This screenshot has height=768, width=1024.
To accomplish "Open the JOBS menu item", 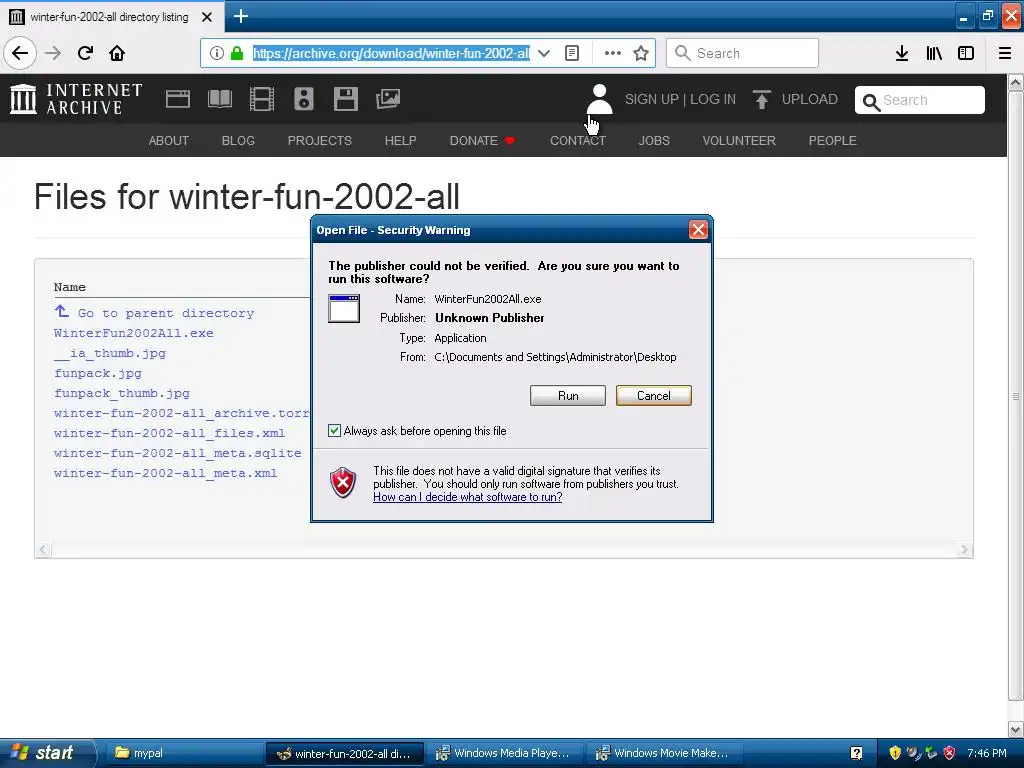I will point(654,140).
